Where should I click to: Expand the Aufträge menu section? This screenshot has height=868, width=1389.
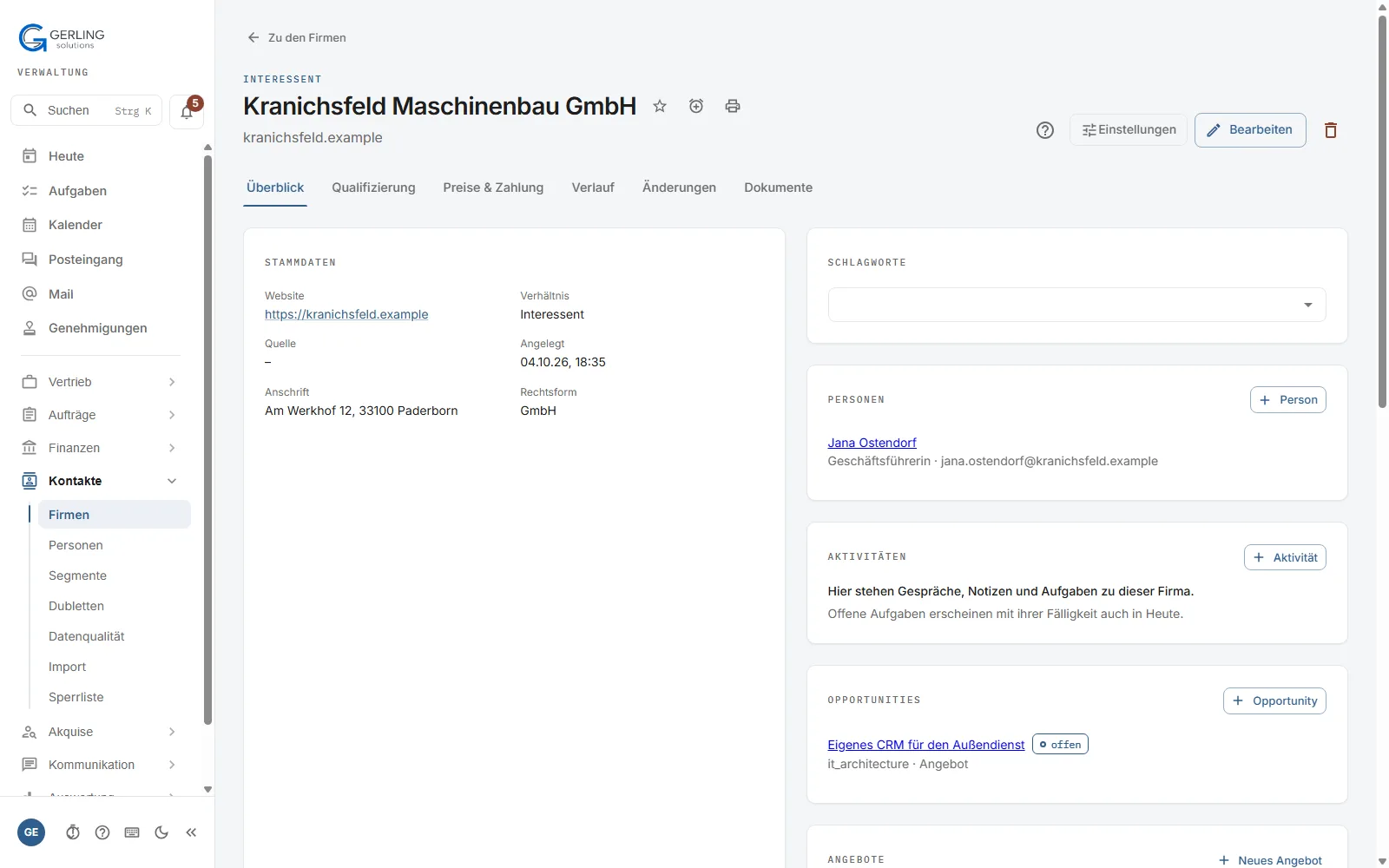101,415
